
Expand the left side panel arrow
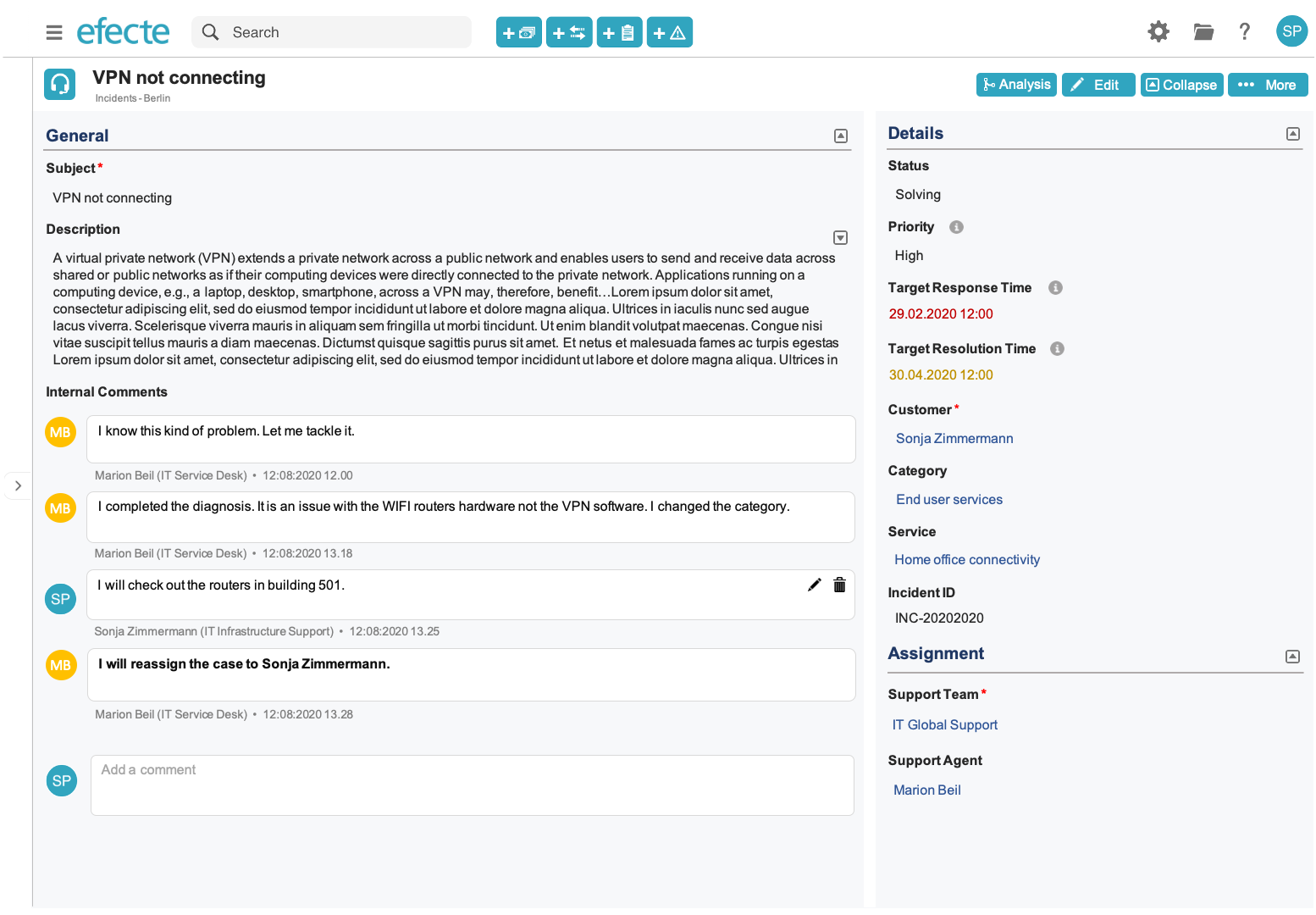tap(18, 485)
